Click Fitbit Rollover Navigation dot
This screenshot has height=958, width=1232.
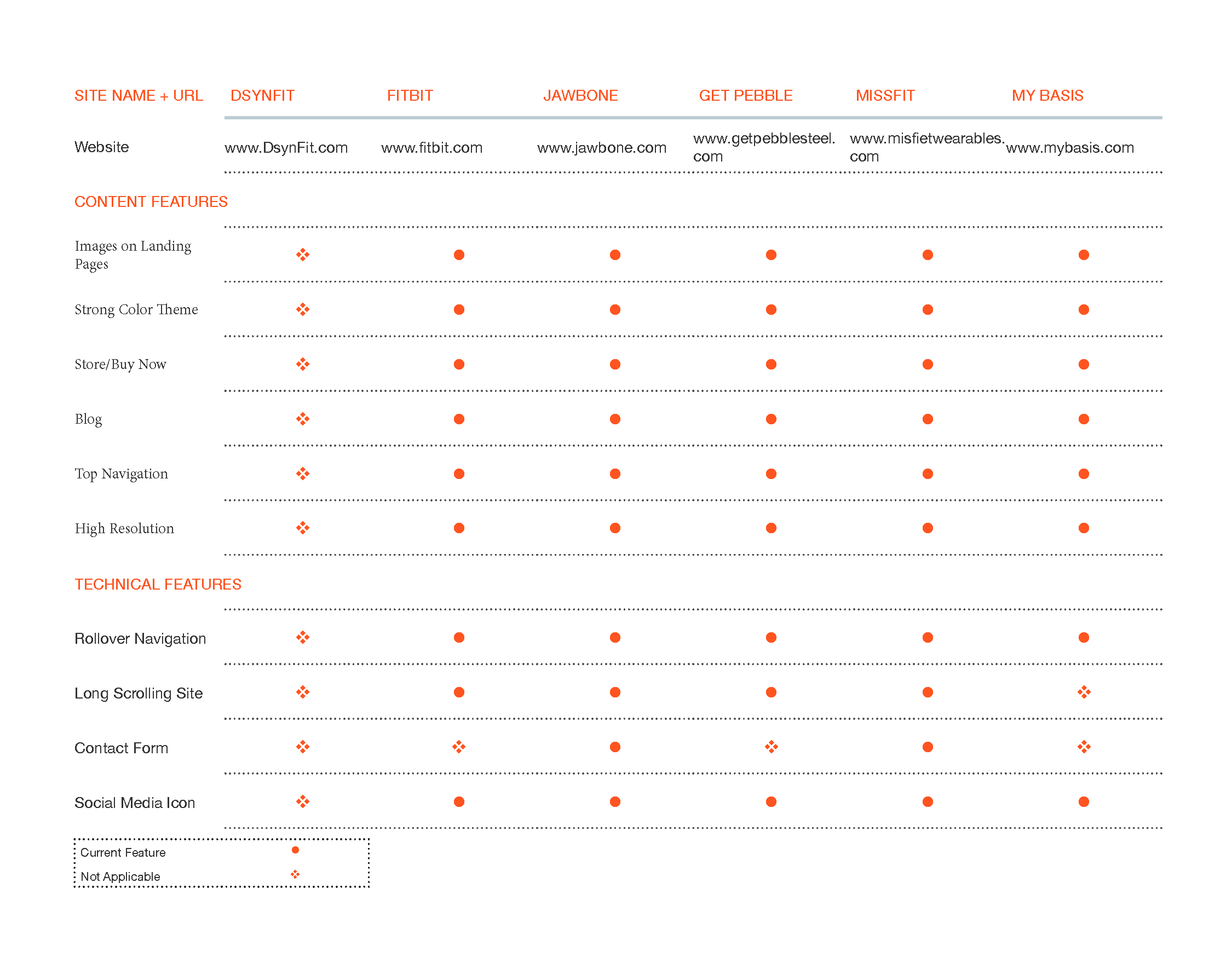coord(459,638)
